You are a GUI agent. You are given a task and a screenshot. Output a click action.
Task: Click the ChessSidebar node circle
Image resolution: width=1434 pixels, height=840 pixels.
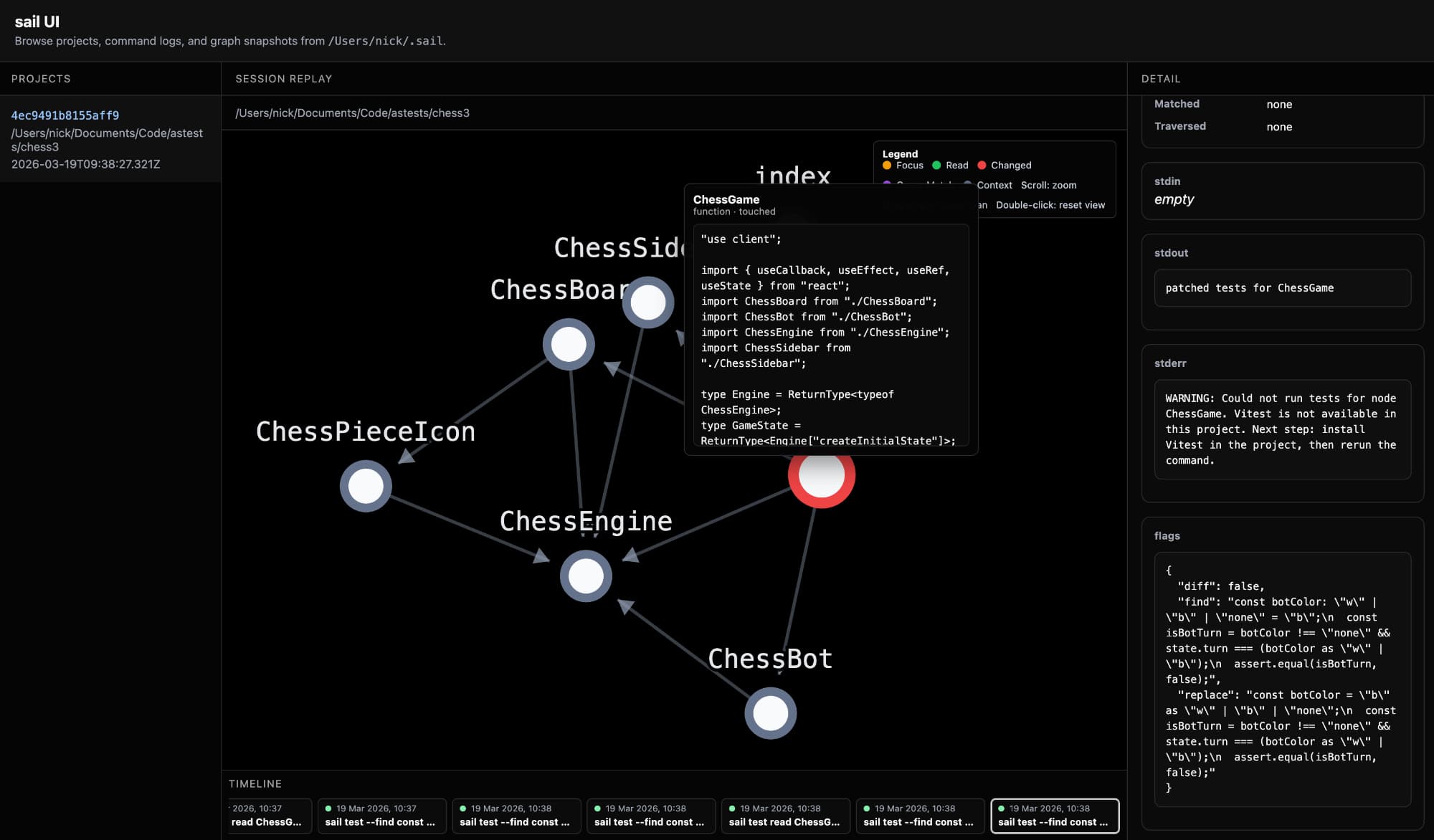pos(647,302)
